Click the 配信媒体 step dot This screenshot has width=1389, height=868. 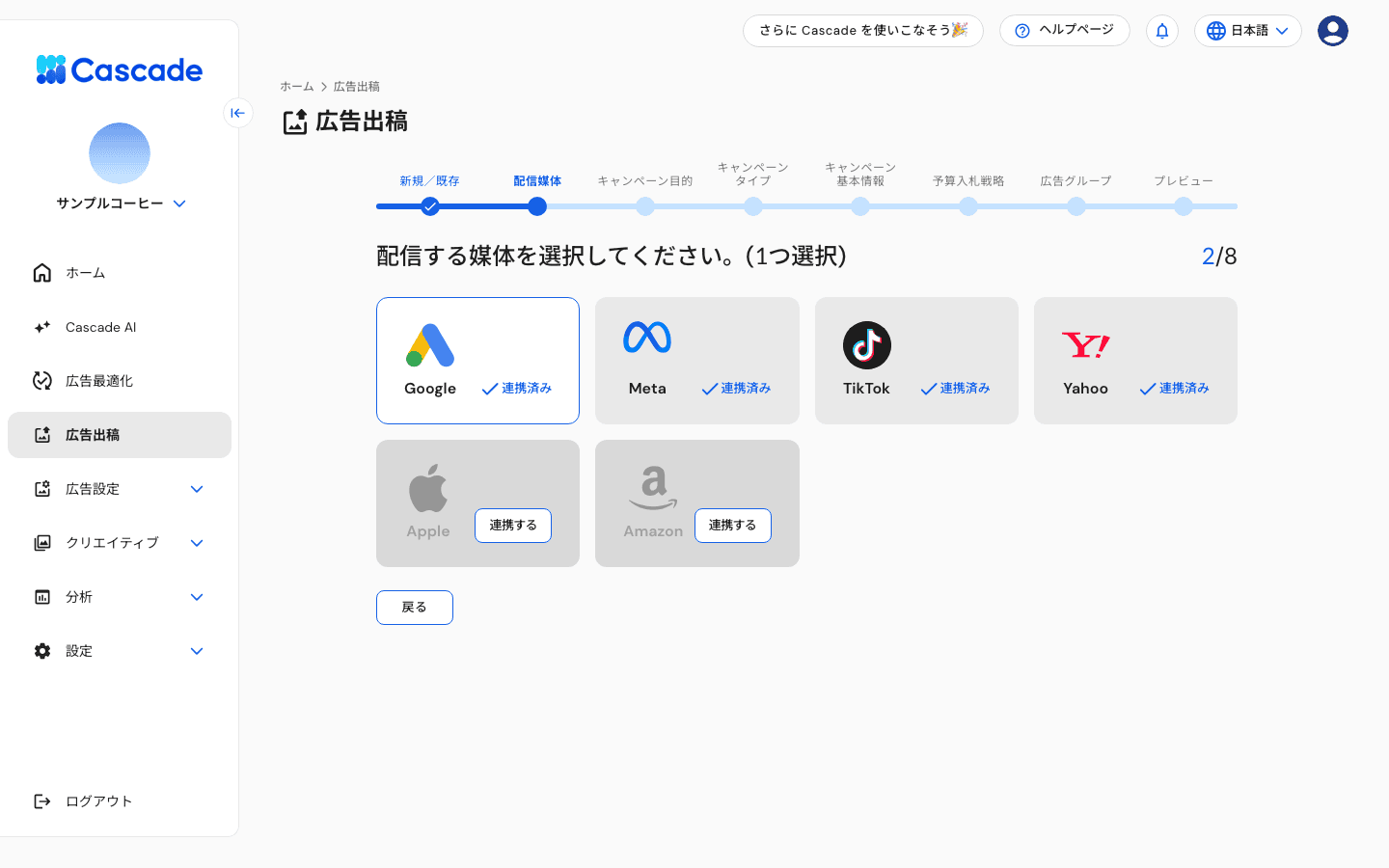coord(537,206)
